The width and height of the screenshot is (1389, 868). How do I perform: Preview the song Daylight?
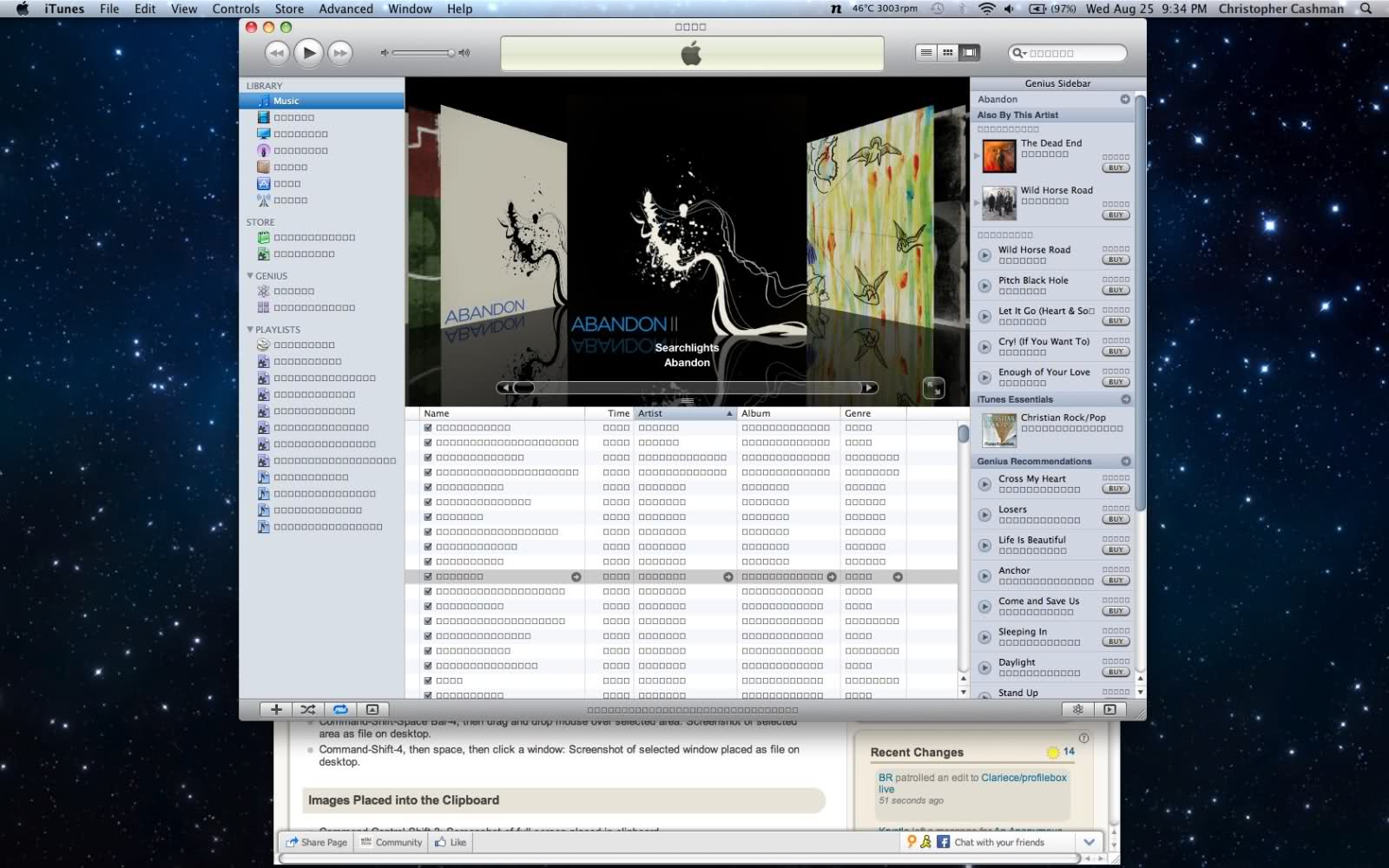coord(984,667)
